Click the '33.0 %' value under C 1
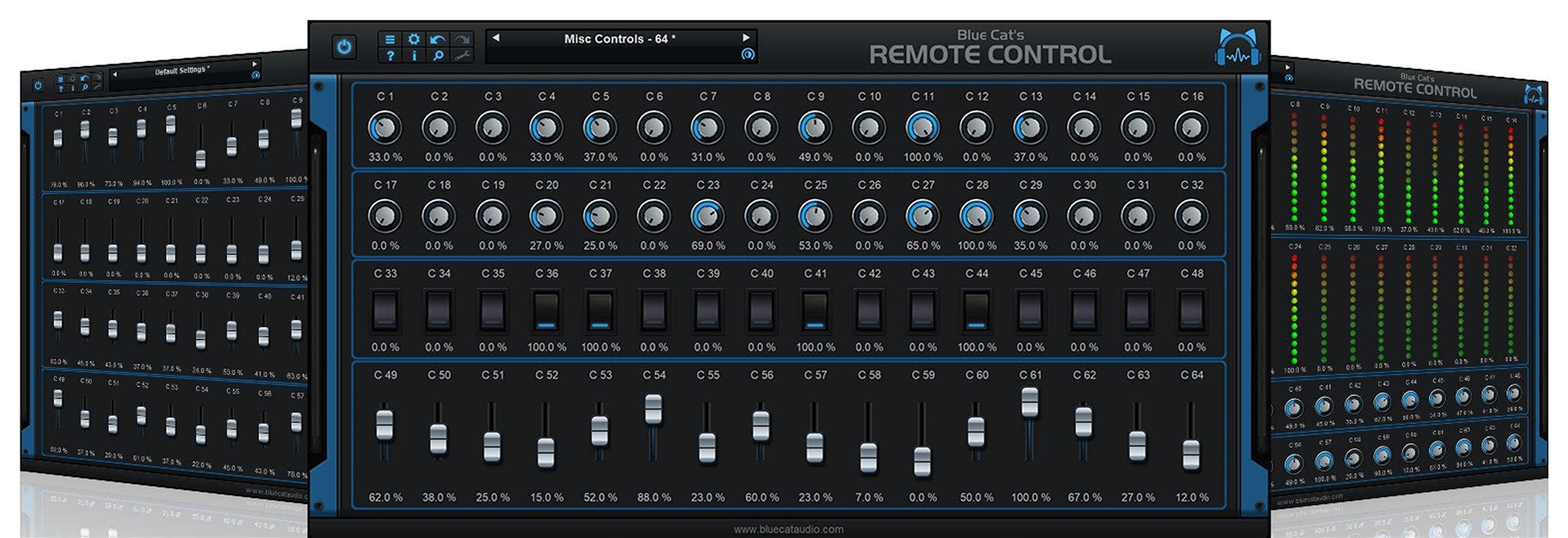 click(385, 157)
